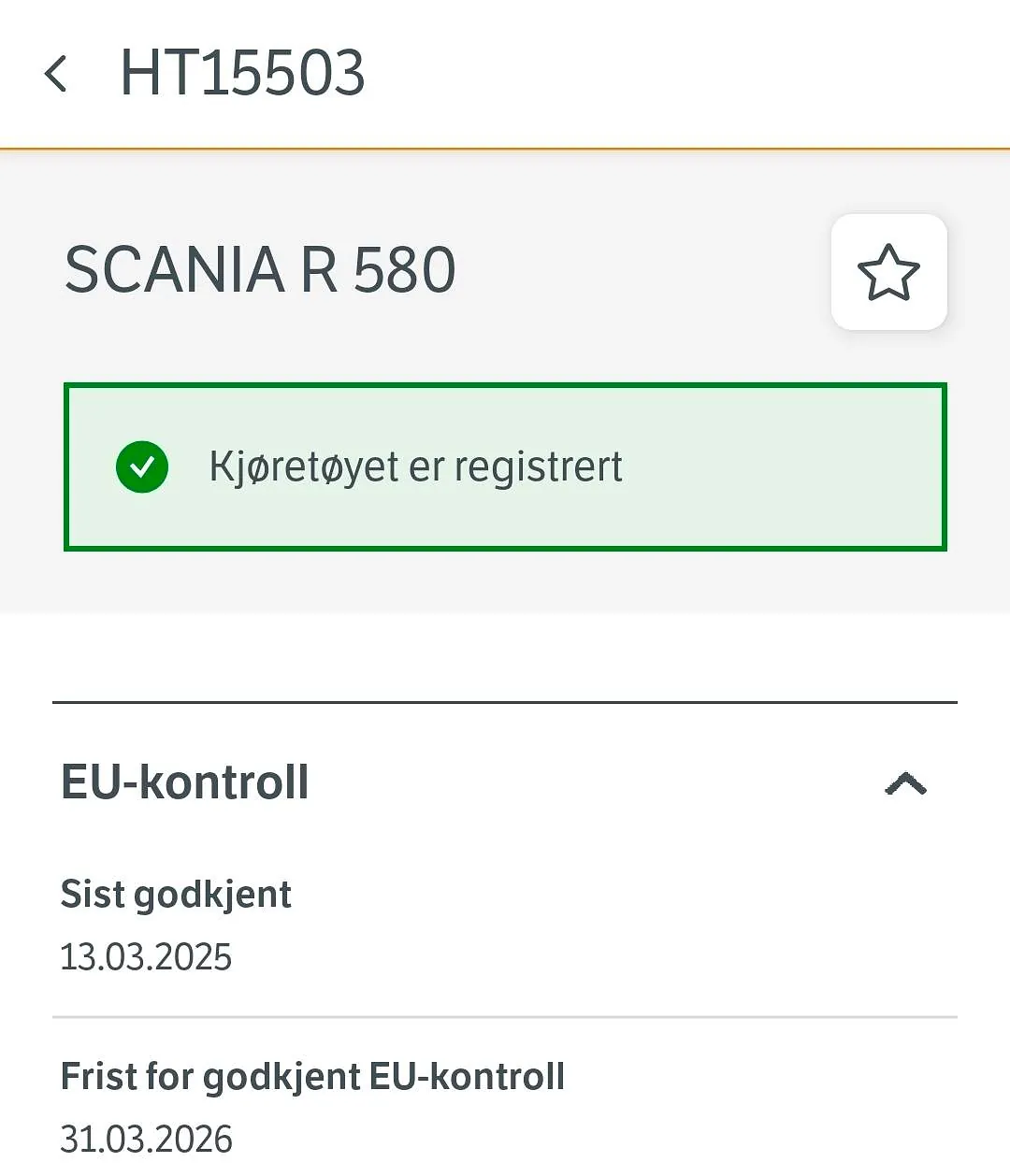Click the gray area between SCANIA heading and star

click(645, 270)
